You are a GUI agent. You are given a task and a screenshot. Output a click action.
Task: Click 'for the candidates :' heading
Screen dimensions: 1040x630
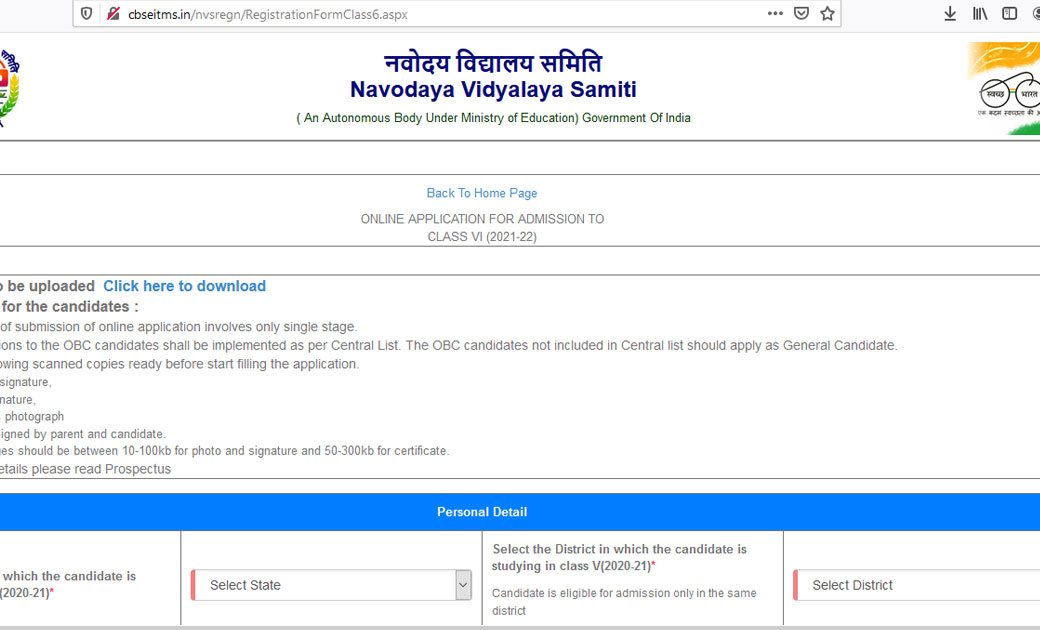click(70, 306)
